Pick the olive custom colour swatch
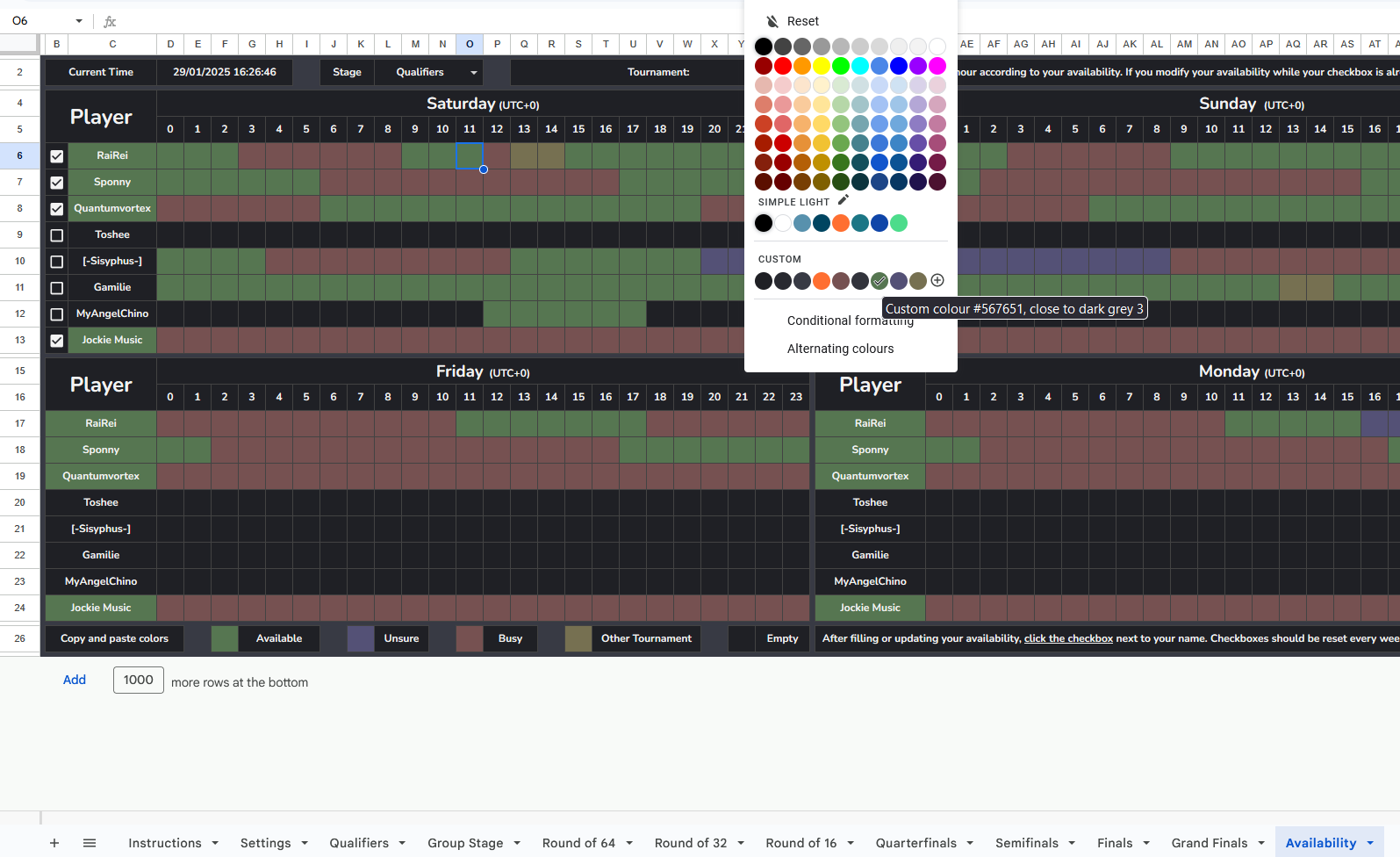Screen dimensions: 1400x857 918,281
